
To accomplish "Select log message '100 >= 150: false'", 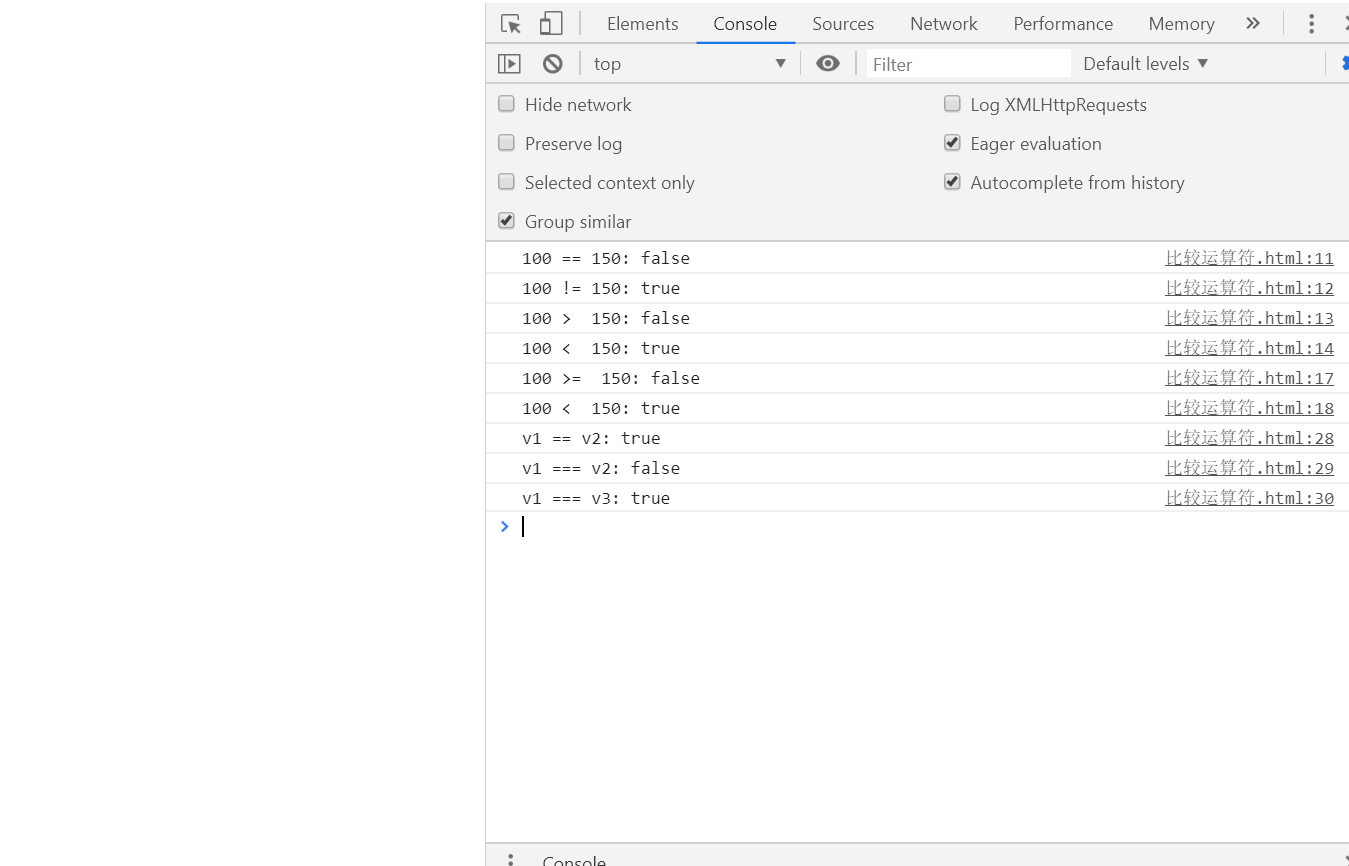I will point(611,378).
